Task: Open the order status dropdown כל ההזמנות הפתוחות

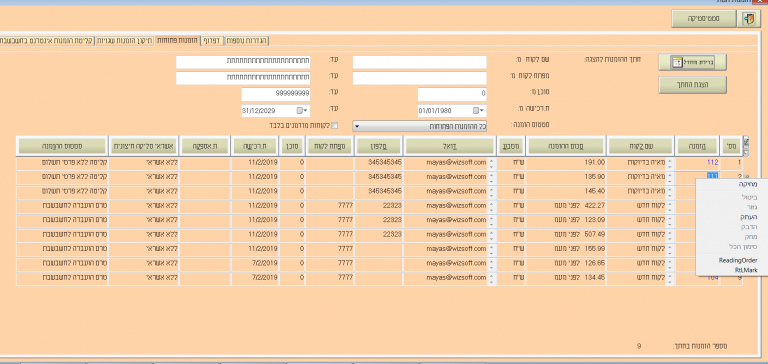Action: (x=420, y=126)
